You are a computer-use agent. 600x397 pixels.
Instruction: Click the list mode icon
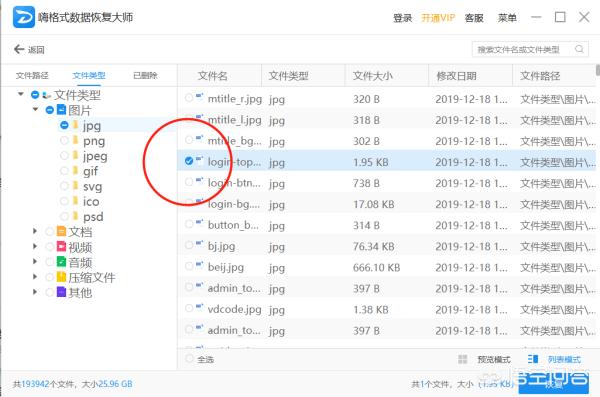(x=533, y=359)
